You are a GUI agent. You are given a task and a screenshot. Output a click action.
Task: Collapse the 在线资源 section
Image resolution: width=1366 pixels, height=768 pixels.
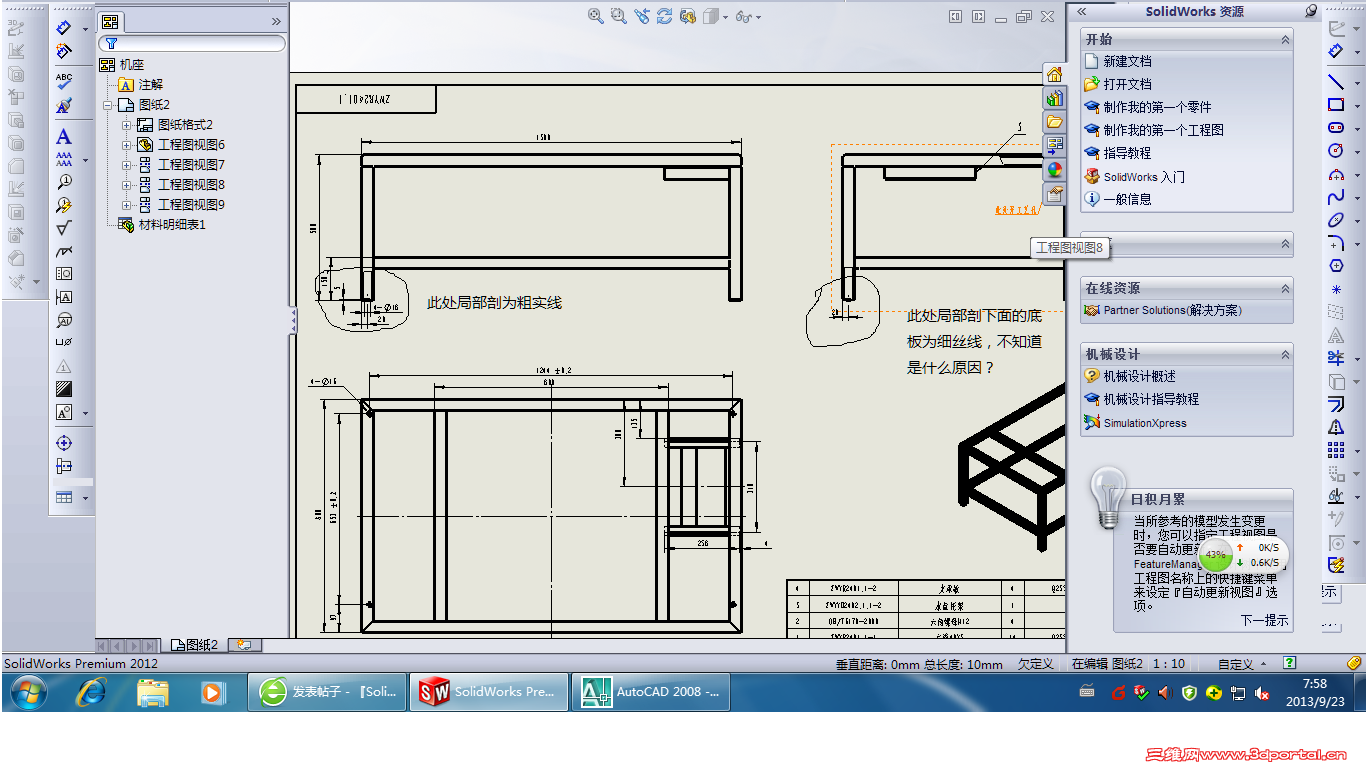click(x=1285, y=288)
